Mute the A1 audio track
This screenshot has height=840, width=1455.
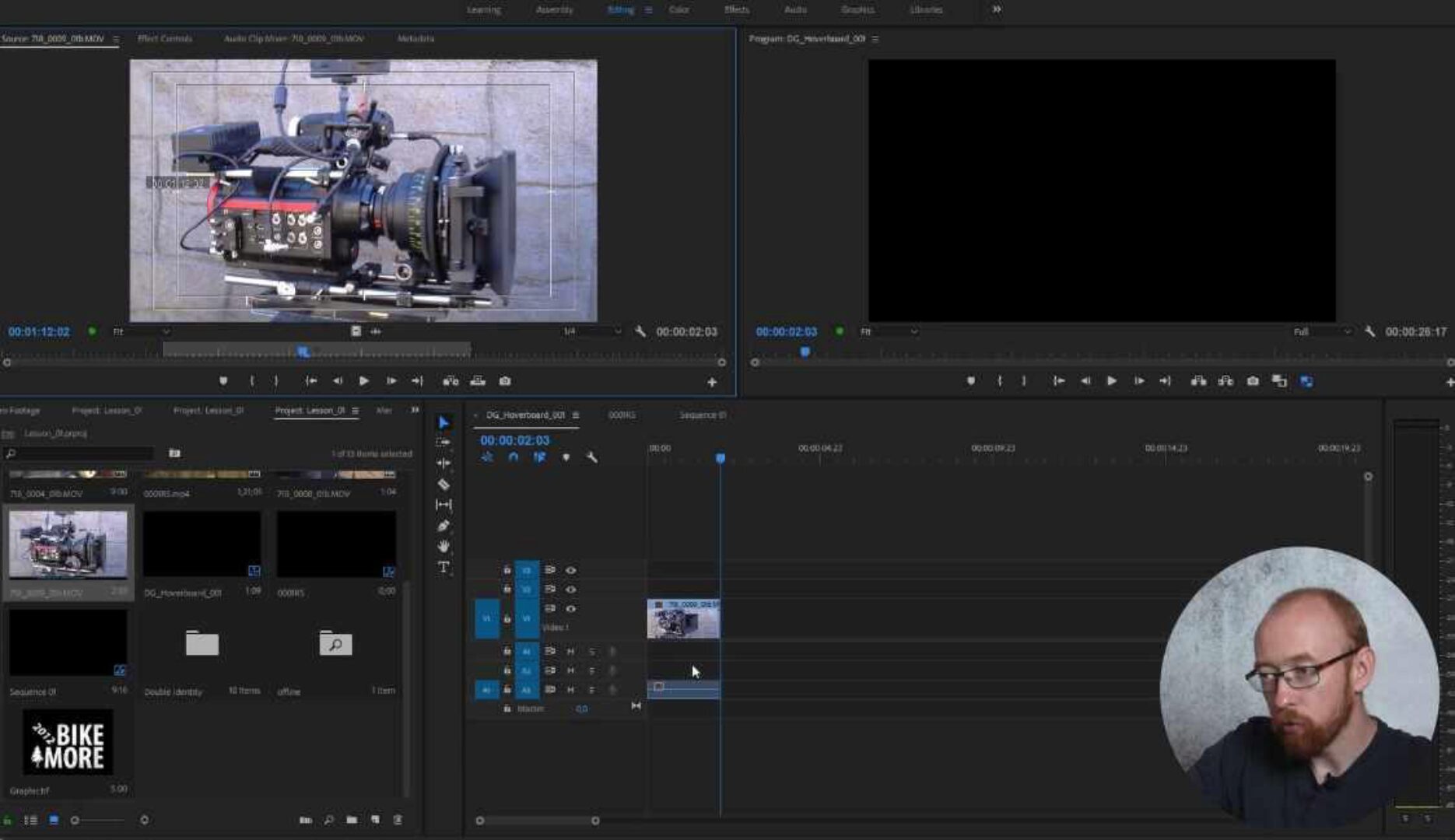pos(571,651)
